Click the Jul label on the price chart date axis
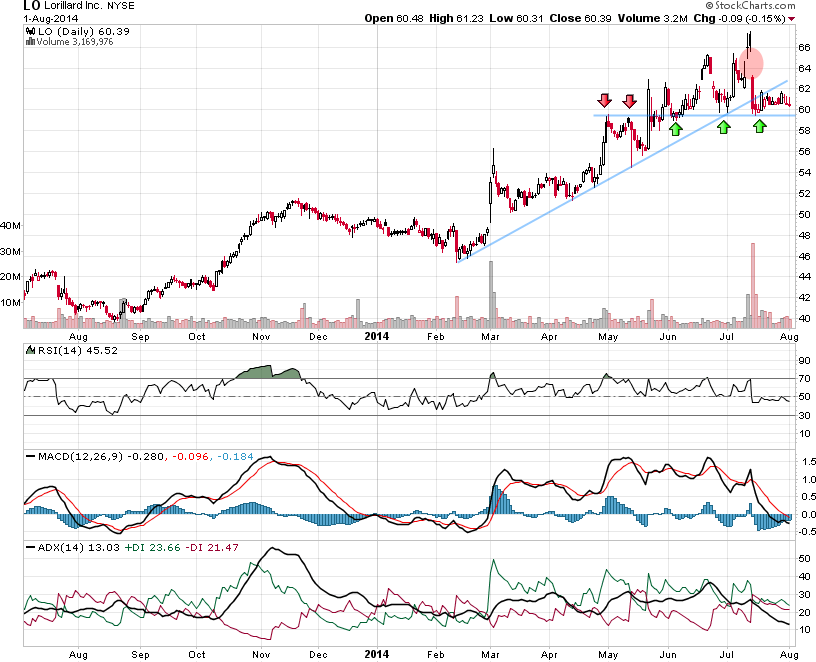Image resolution: width=816 pixels, height=662 pixels. pyautogui.click(x=726, y=337)
